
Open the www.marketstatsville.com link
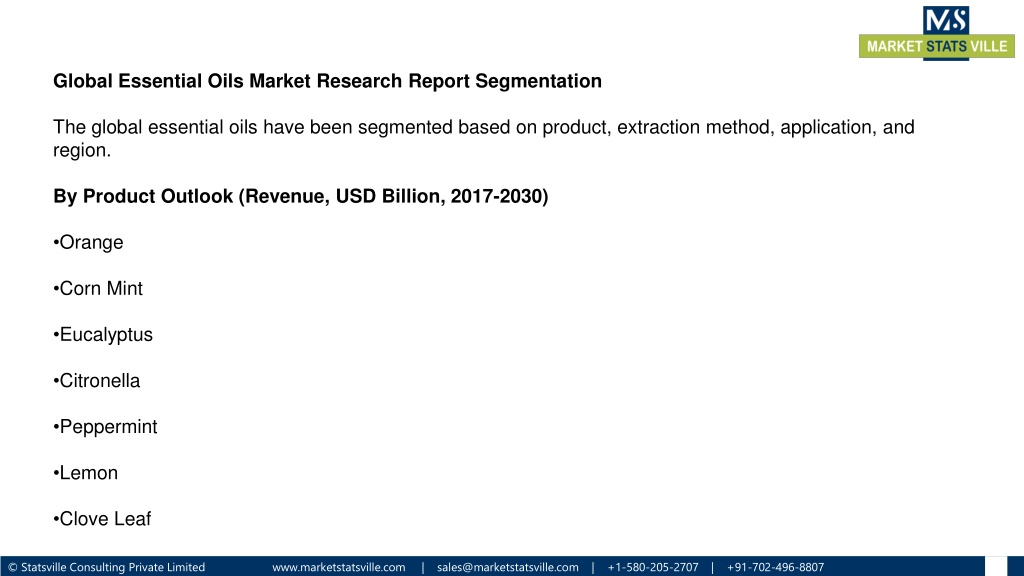coord(338,567)
